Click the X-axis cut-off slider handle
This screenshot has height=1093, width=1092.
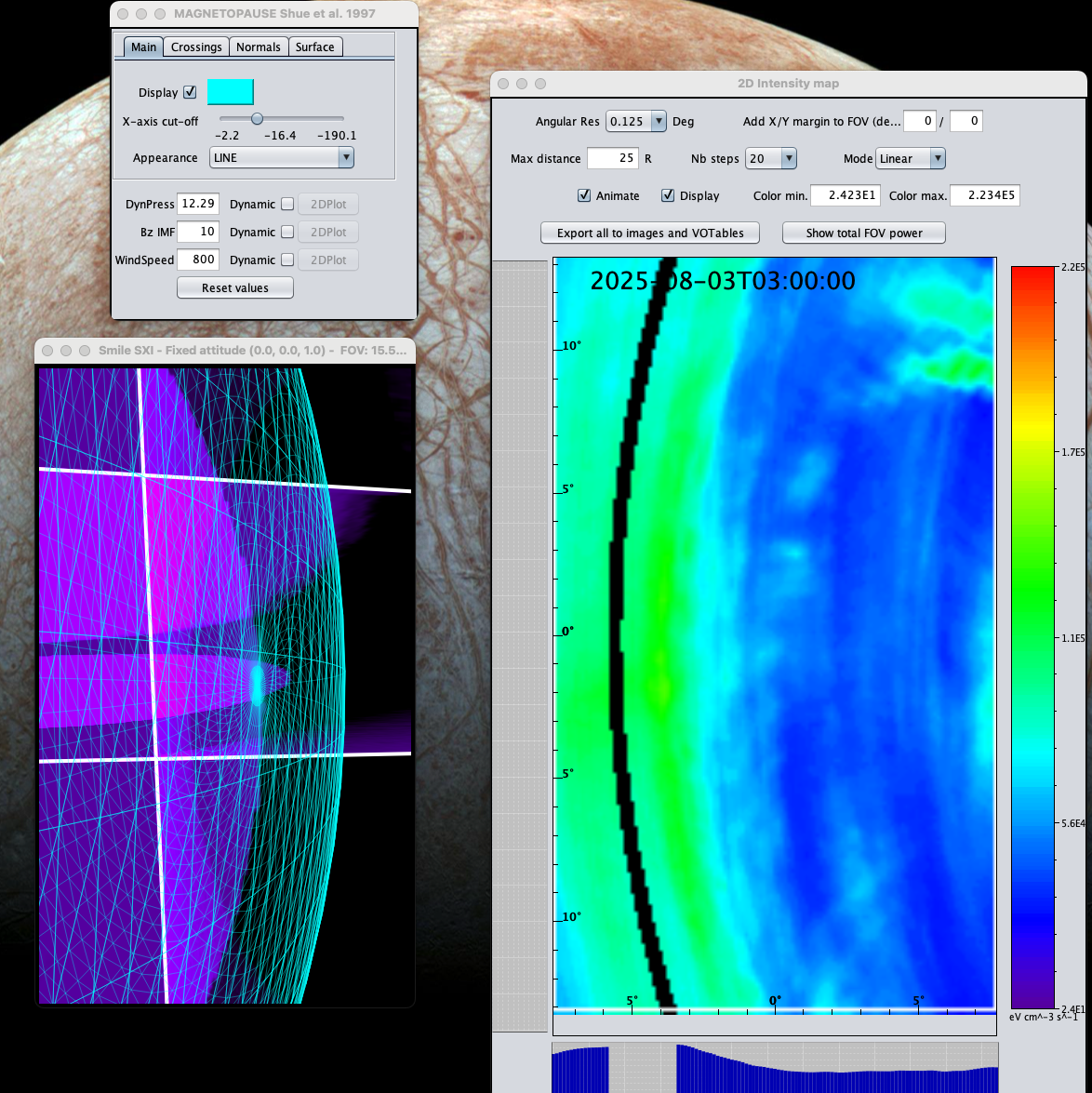tap(257, 118)
